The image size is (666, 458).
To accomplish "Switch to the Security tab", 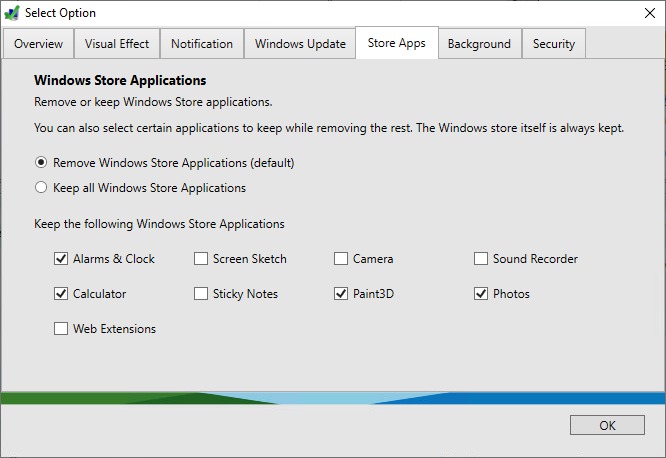I will 553,44.
